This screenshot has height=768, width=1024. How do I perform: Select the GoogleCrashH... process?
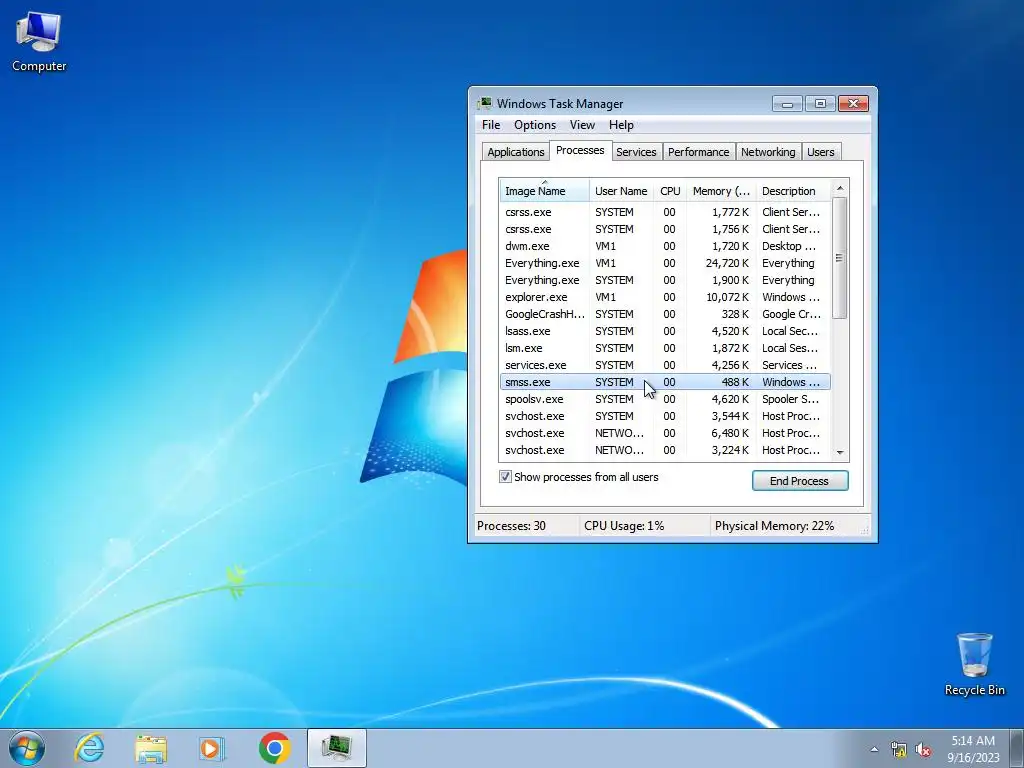coord(665,314)
